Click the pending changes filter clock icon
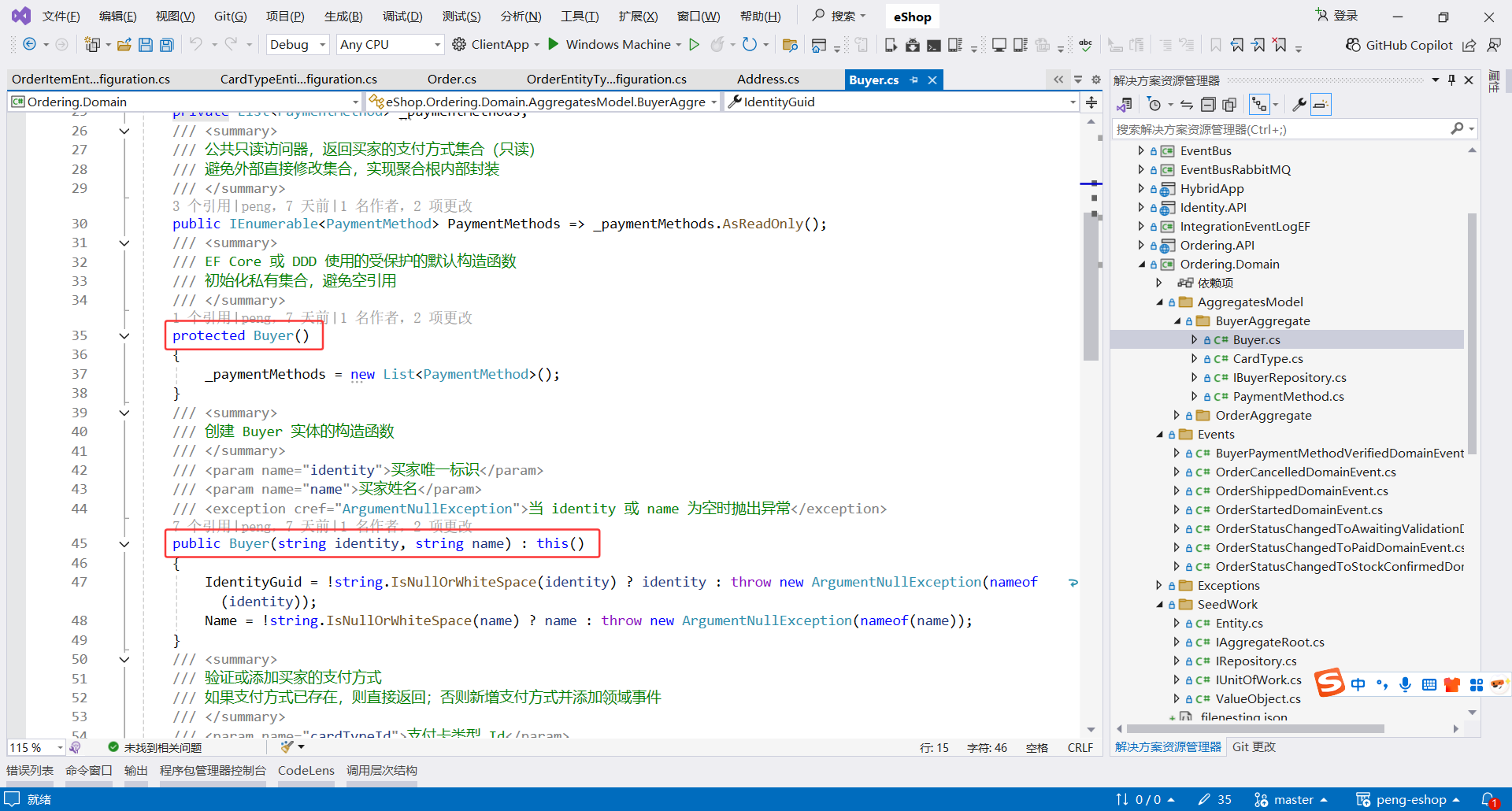Screen dimensions: 1512x811 pos(1154,105)
